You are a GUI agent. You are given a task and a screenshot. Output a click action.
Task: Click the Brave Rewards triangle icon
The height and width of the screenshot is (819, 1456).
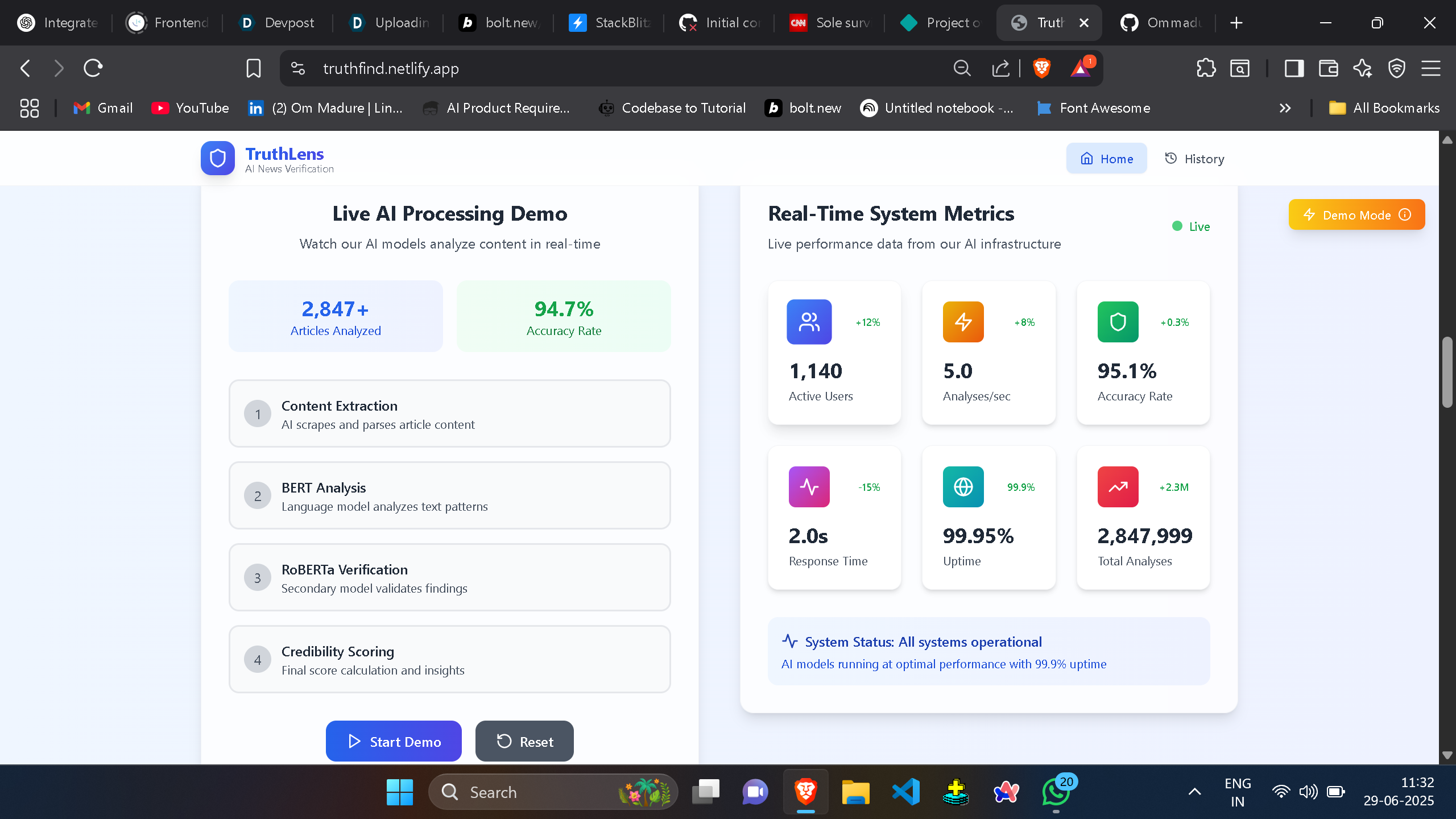tap(1080, 68)
